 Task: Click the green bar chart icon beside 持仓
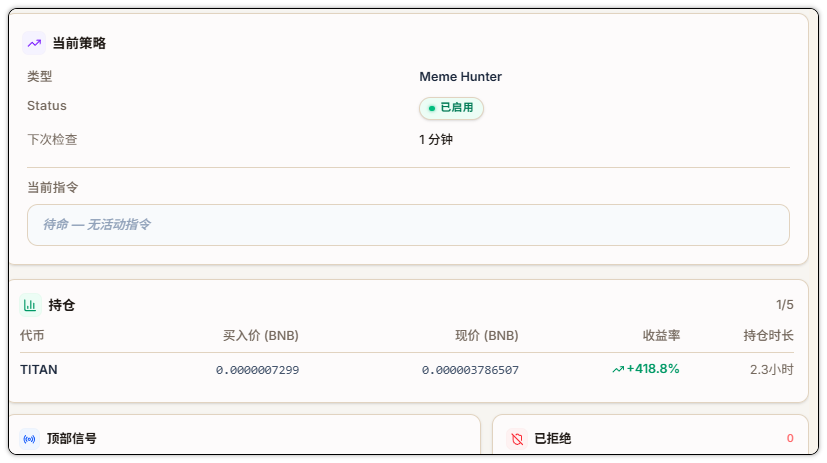tap(30, 305)
